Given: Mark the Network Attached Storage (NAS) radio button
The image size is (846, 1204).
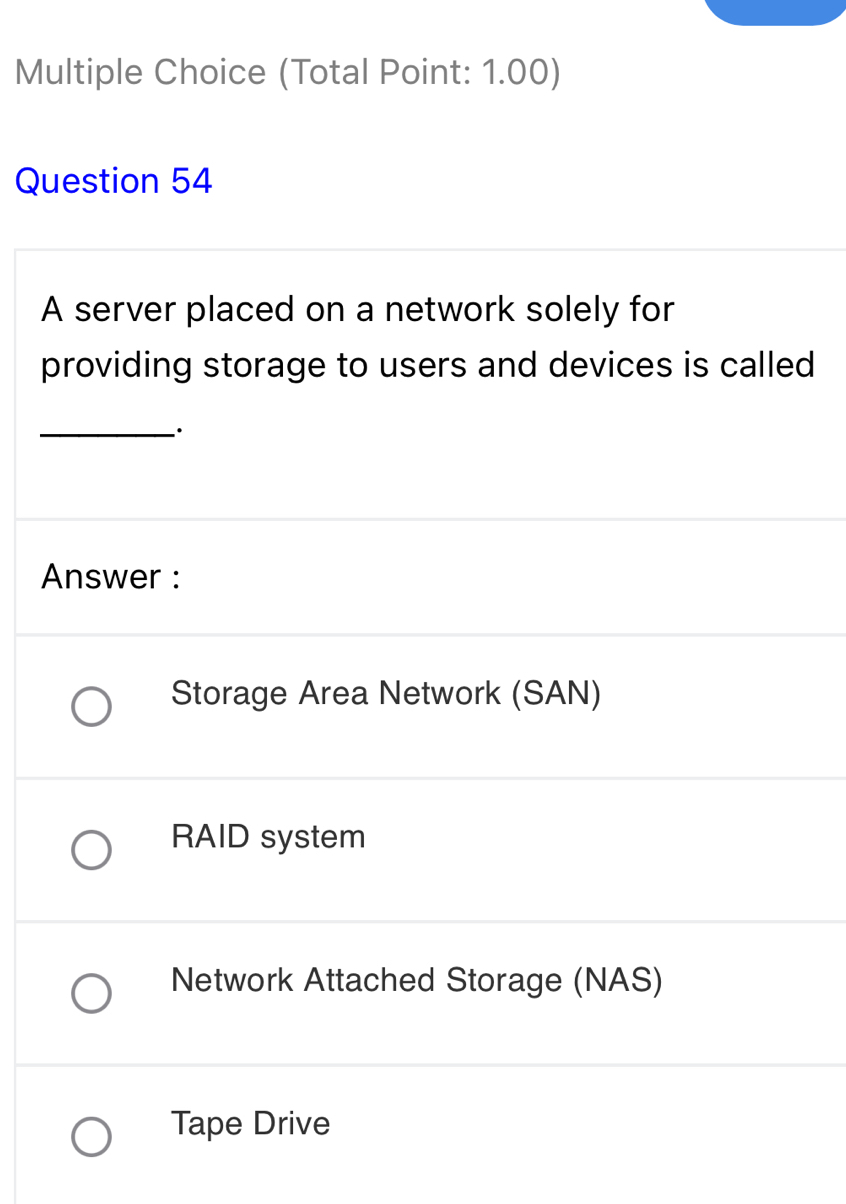Looking at the screenshot, I should coord(91,994).
